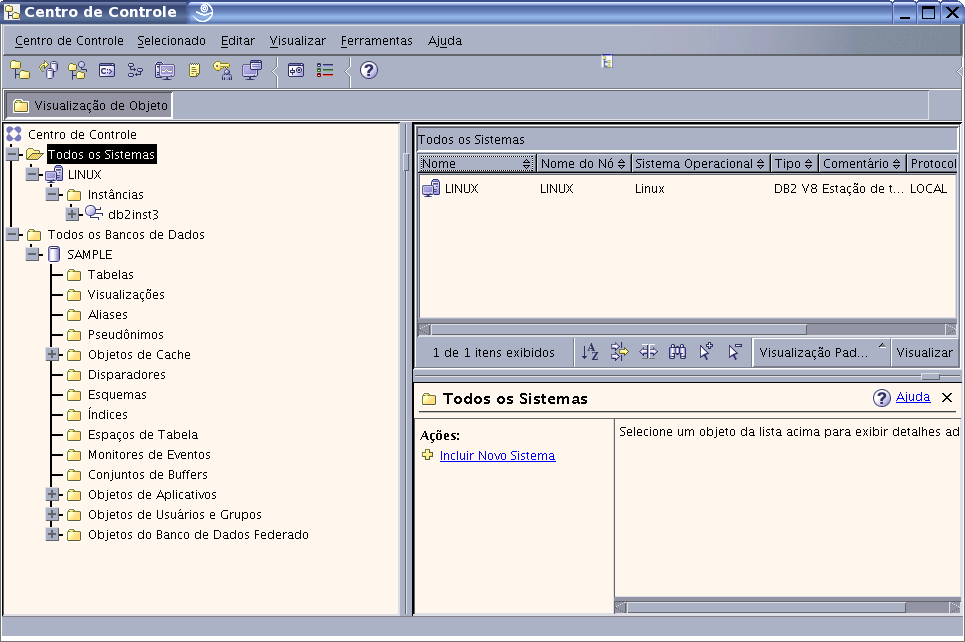Screen dimensions: 965x642
Task: Sort by the Tipo column header
Action: point(794,163)
